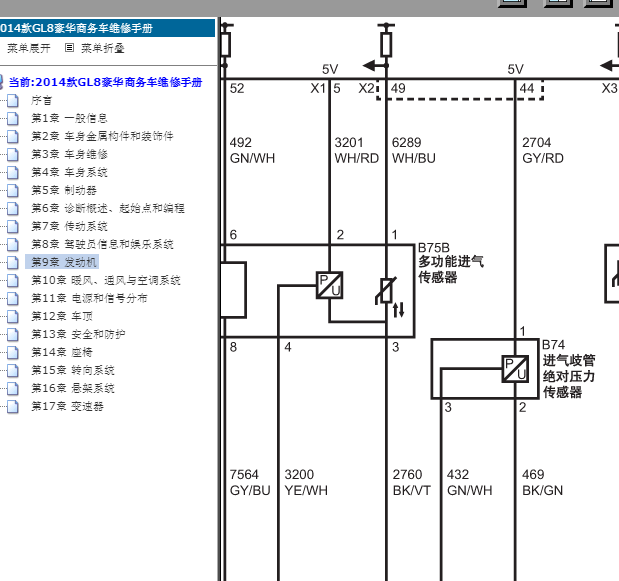
Task: Click the page icon beside 第3章 车身维修
Action: [x=13, y=154]
